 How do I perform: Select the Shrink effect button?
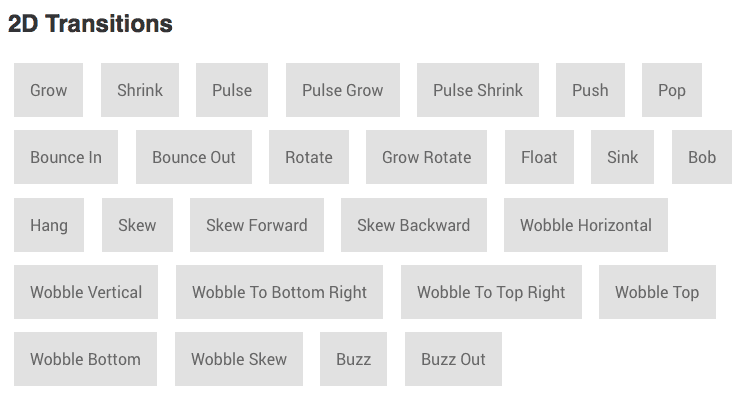click(x=139, y=90)
